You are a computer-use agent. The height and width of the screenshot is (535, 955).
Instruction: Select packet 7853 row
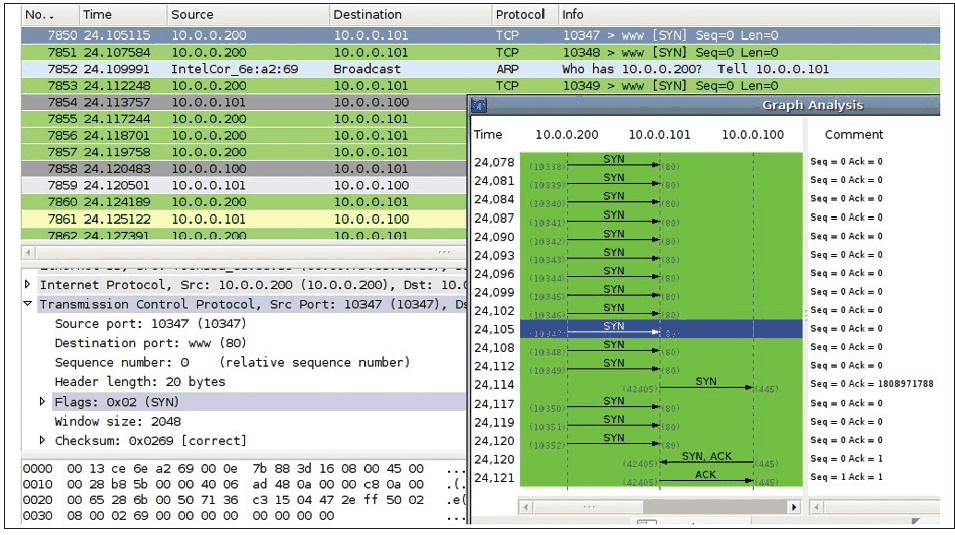pos(481,85)
